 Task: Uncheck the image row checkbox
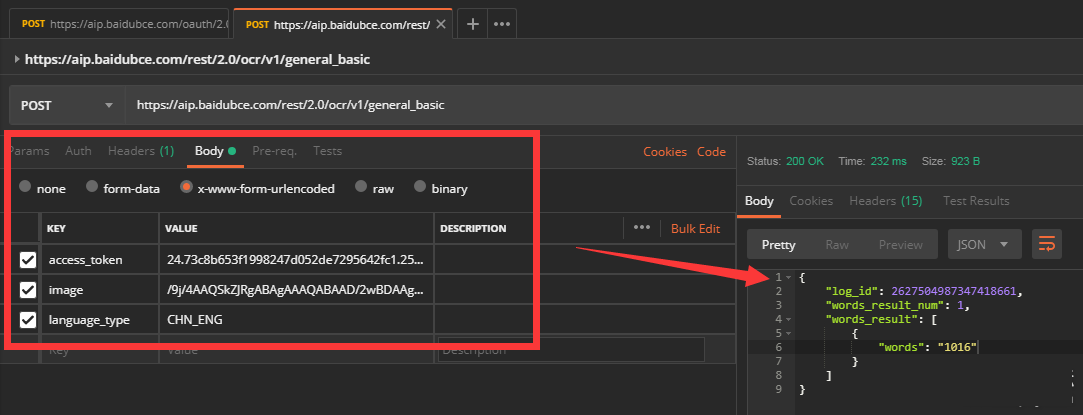[x=28, y=290]
